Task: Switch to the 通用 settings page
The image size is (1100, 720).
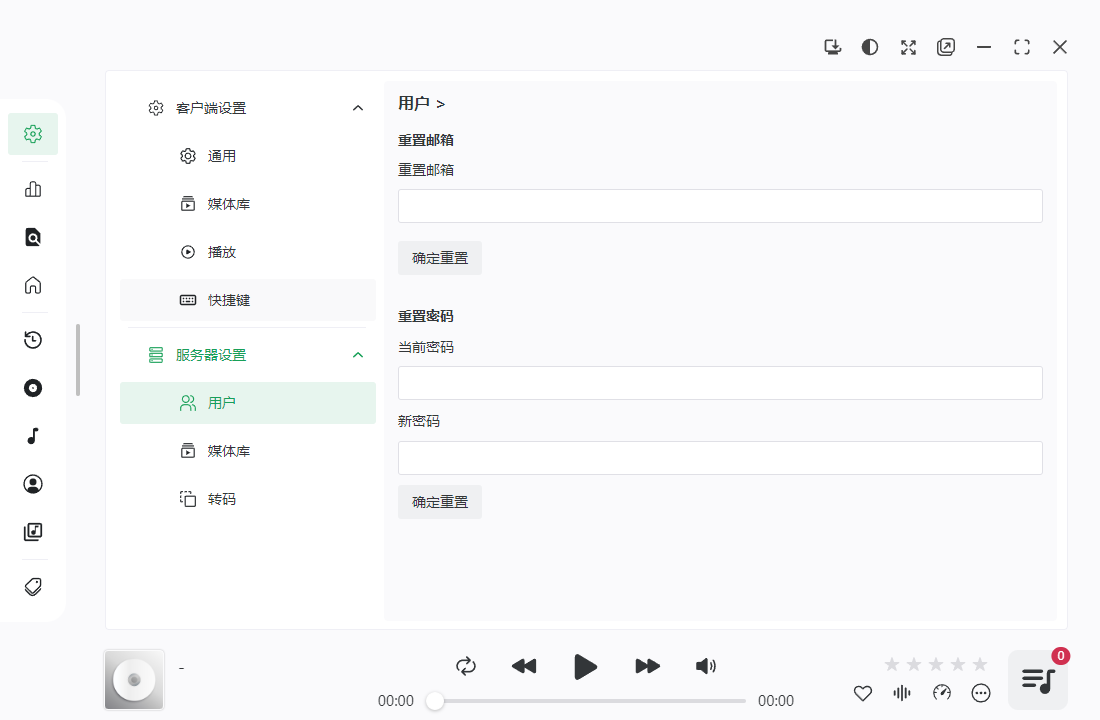Action: 224,155
